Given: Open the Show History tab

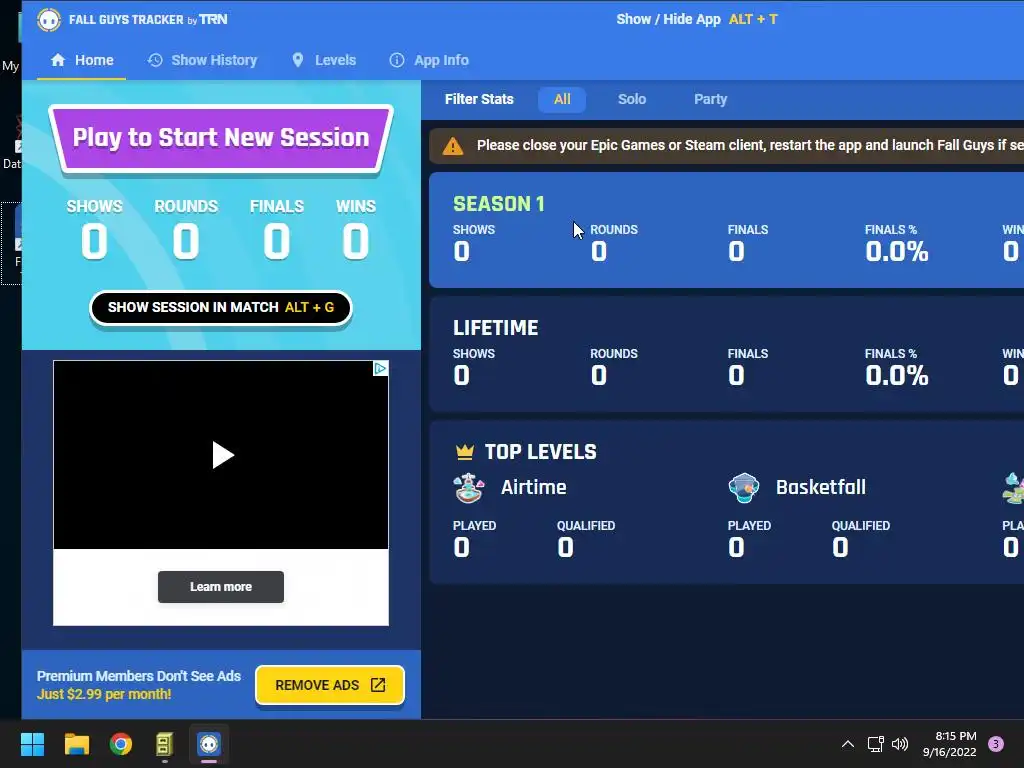Looking at the screenshot, I should coord(202,60).
